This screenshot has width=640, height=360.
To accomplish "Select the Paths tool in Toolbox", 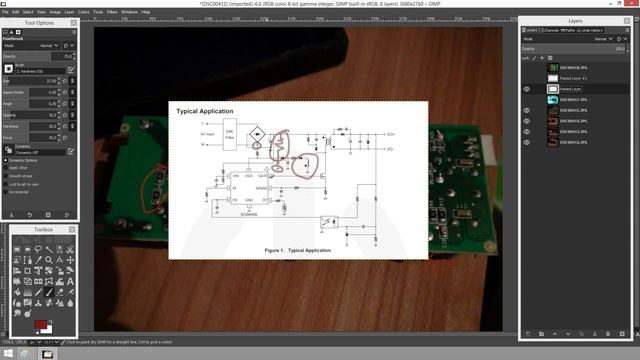I will click(27, 260).
